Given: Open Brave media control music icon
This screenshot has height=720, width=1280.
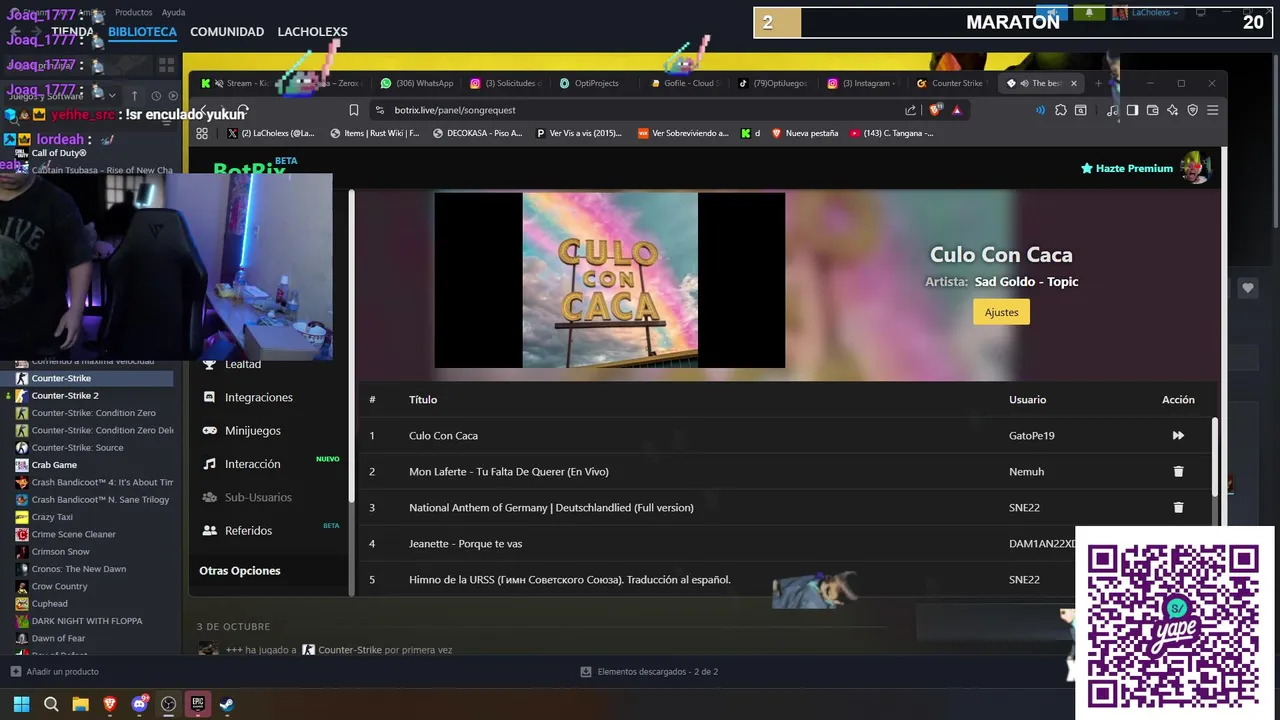Looking at the screenshot, I should click(x=1113, y=110).
